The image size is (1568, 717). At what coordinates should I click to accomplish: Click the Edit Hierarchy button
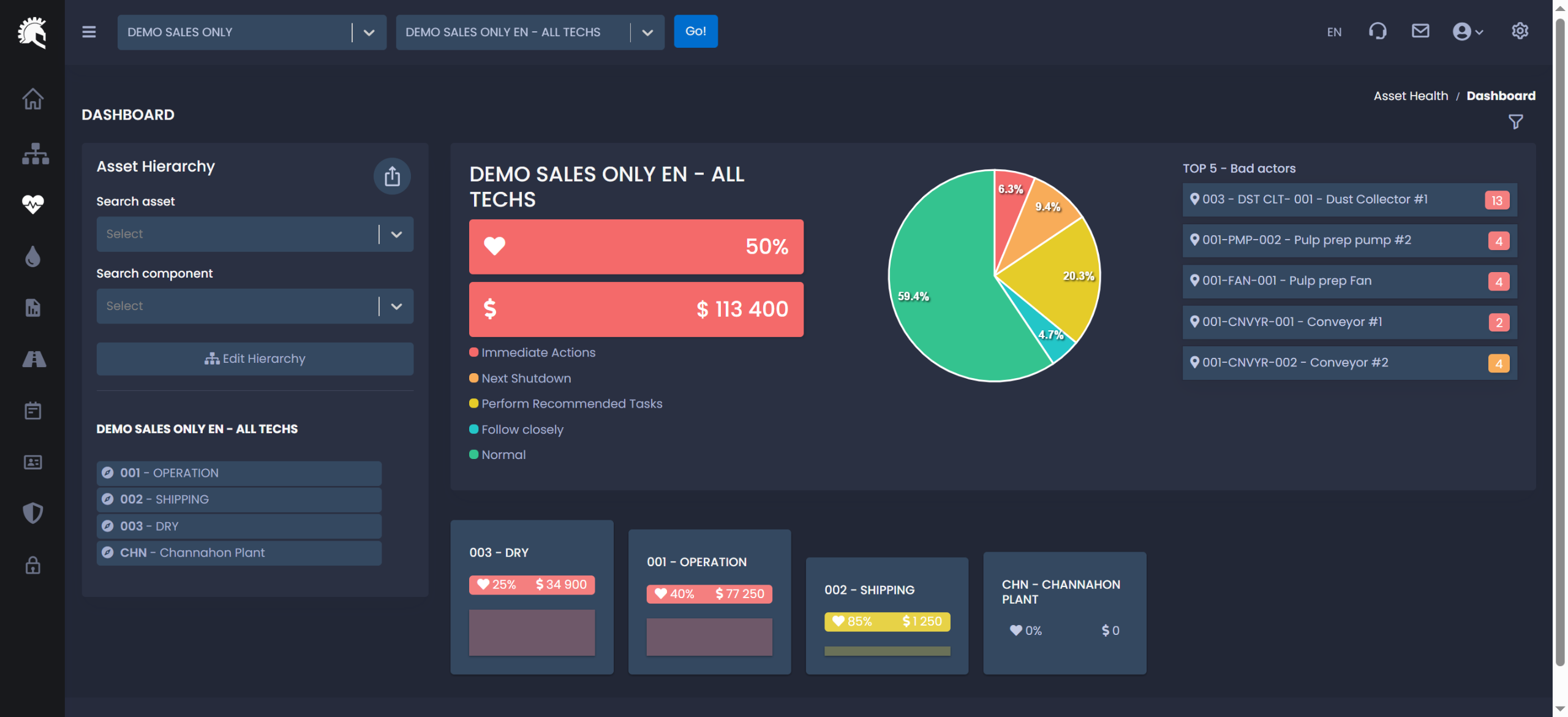[x=254, y=359]
